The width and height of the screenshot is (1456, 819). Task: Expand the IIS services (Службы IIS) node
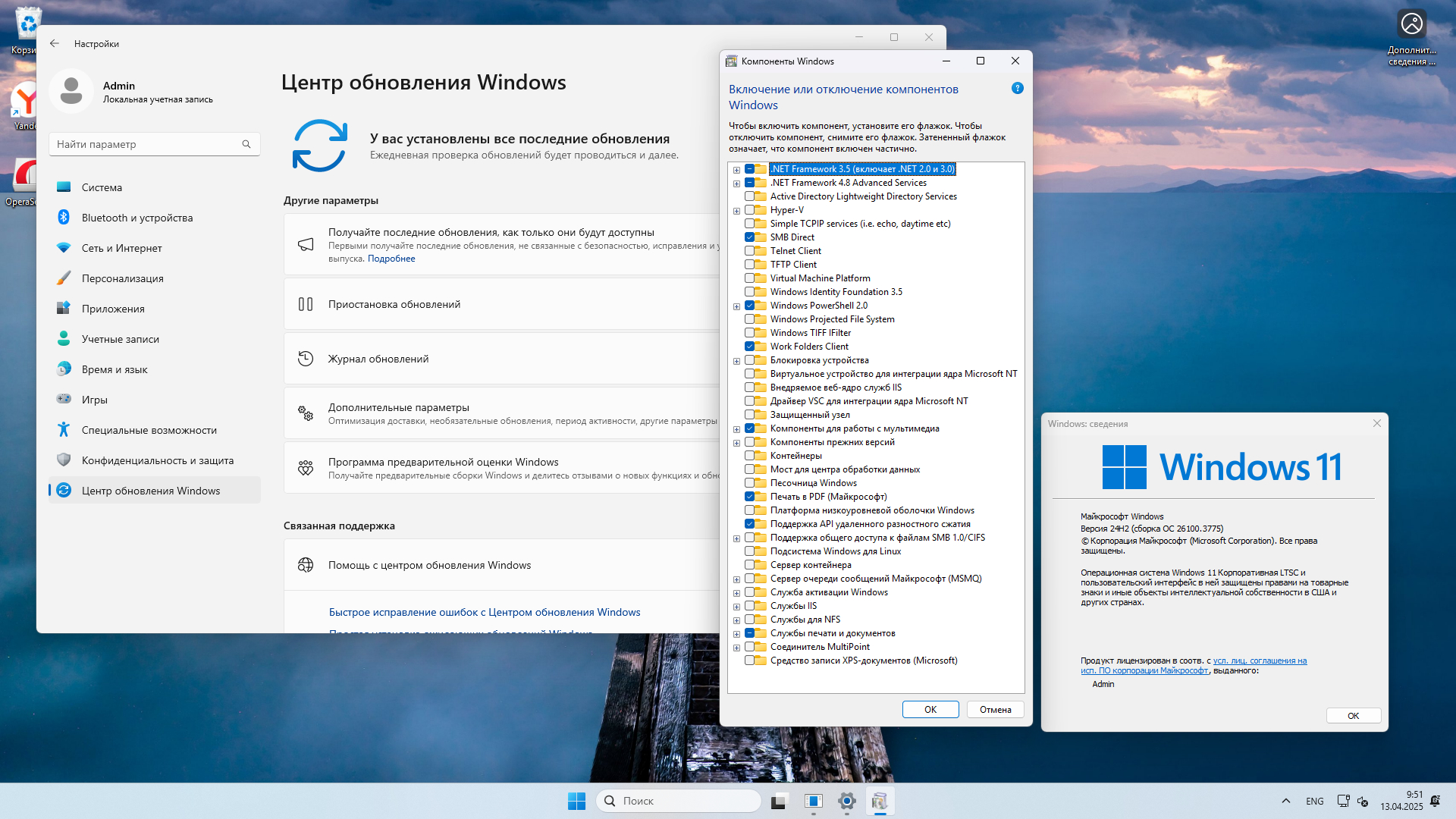coord(736,607)
